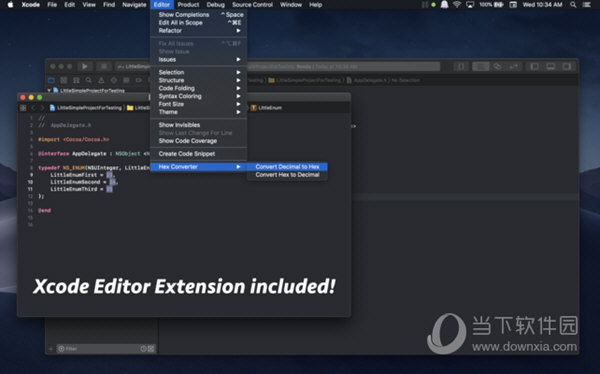Go back using the jump bar left arrow
The height and width of the screenshot is (374, 600).
click(33, 108)
